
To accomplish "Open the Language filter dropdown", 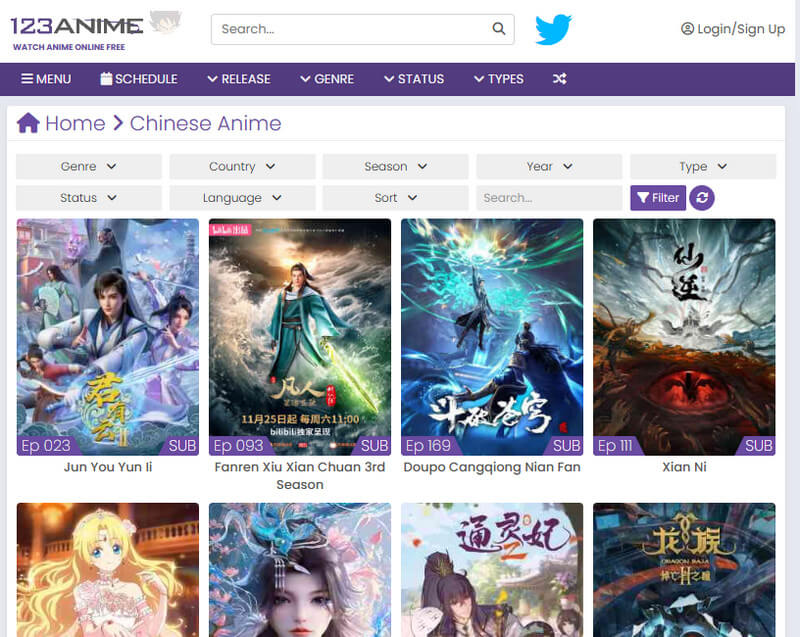I will point(242,198).
